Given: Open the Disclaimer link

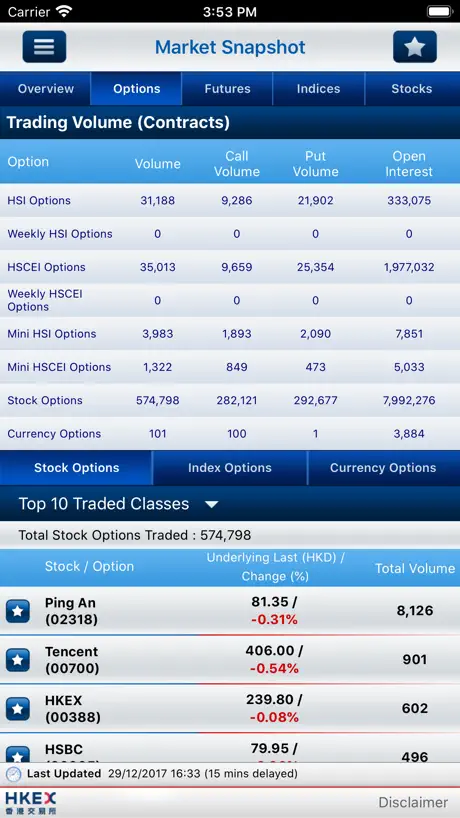Looking at the screenshot, I should pyautogui.click(x=413, y=802).
